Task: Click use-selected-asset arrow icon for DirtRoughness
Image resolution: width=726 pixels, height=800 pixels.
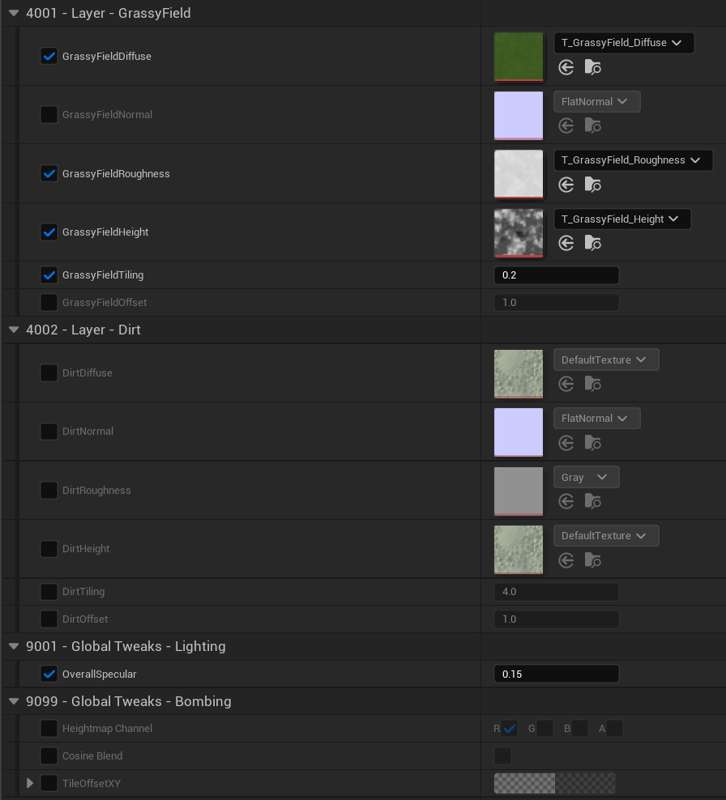Action: [566, 501]
